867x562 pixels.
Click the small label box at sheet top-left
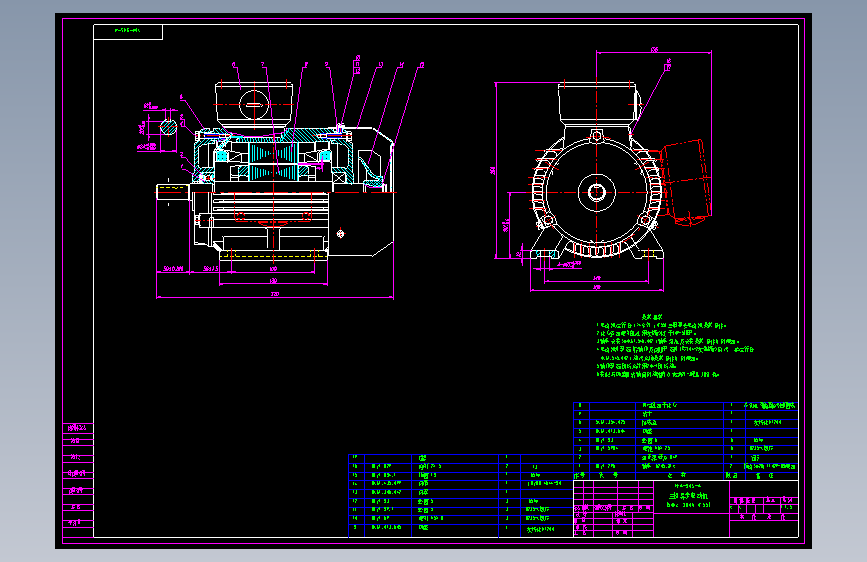tap(128, 32)
